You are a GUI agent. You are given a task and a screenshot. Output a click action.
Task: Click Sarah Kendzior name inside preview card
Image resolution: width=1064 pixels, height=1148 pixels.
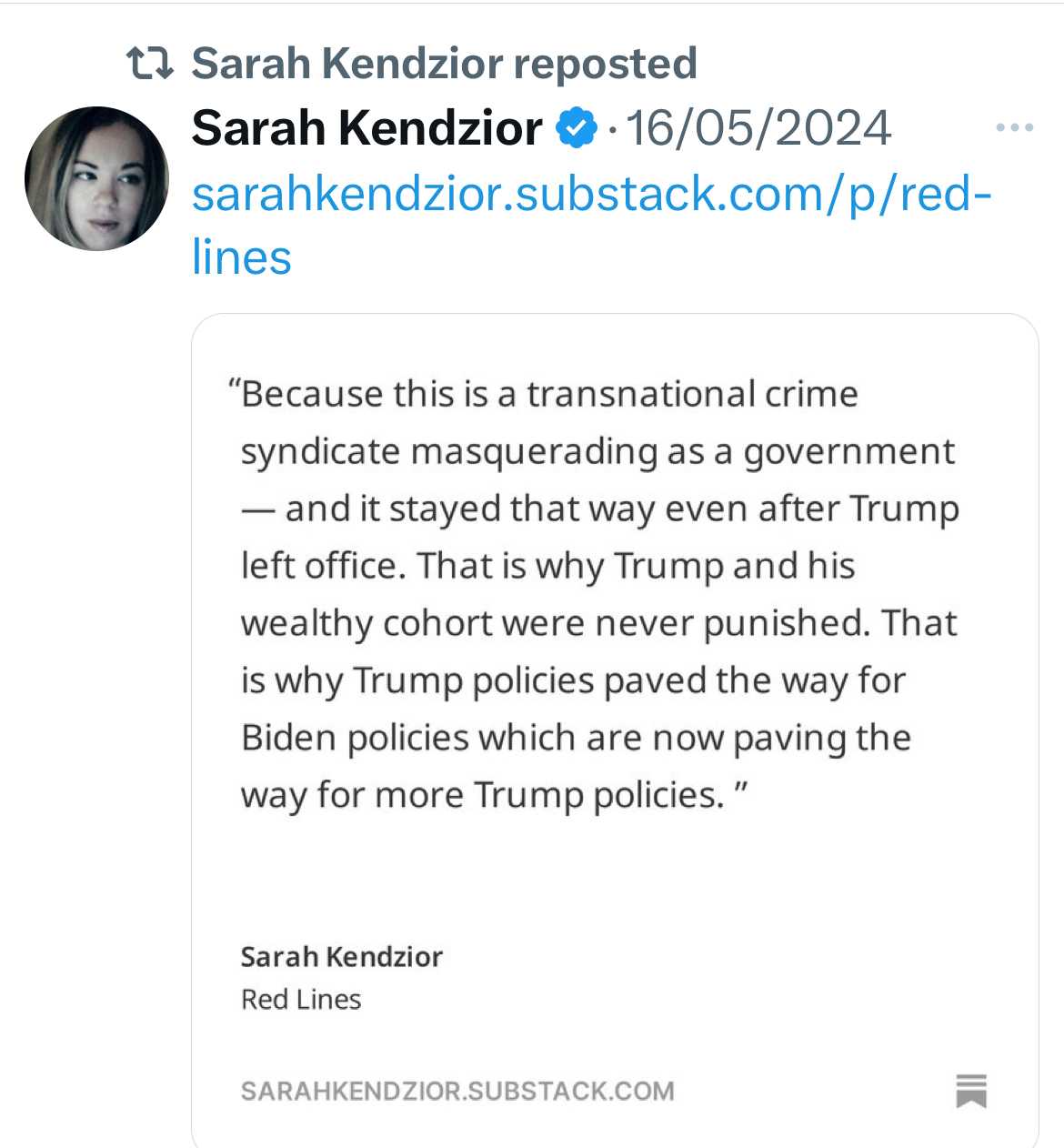tap(341, 956)
